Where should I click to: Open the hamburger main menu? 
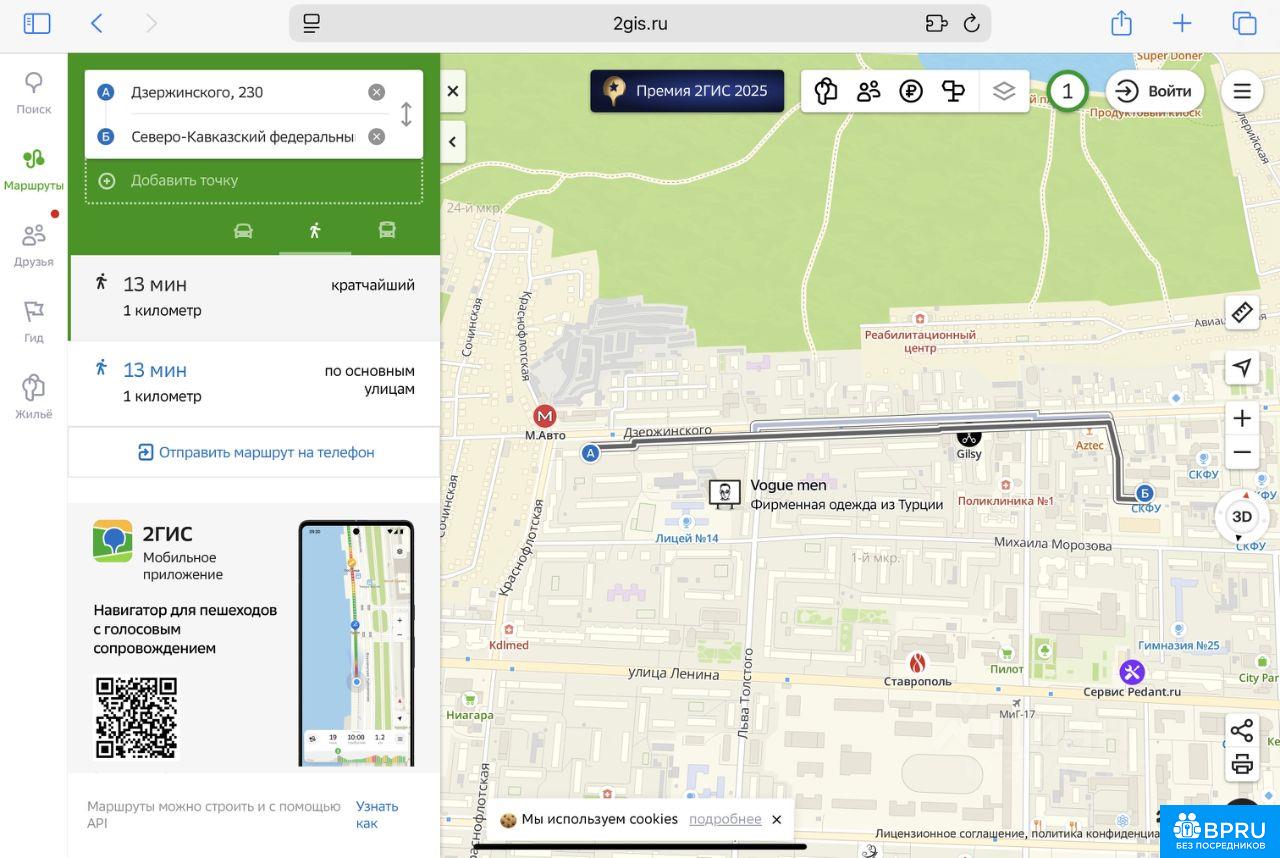pos(1242,91)
